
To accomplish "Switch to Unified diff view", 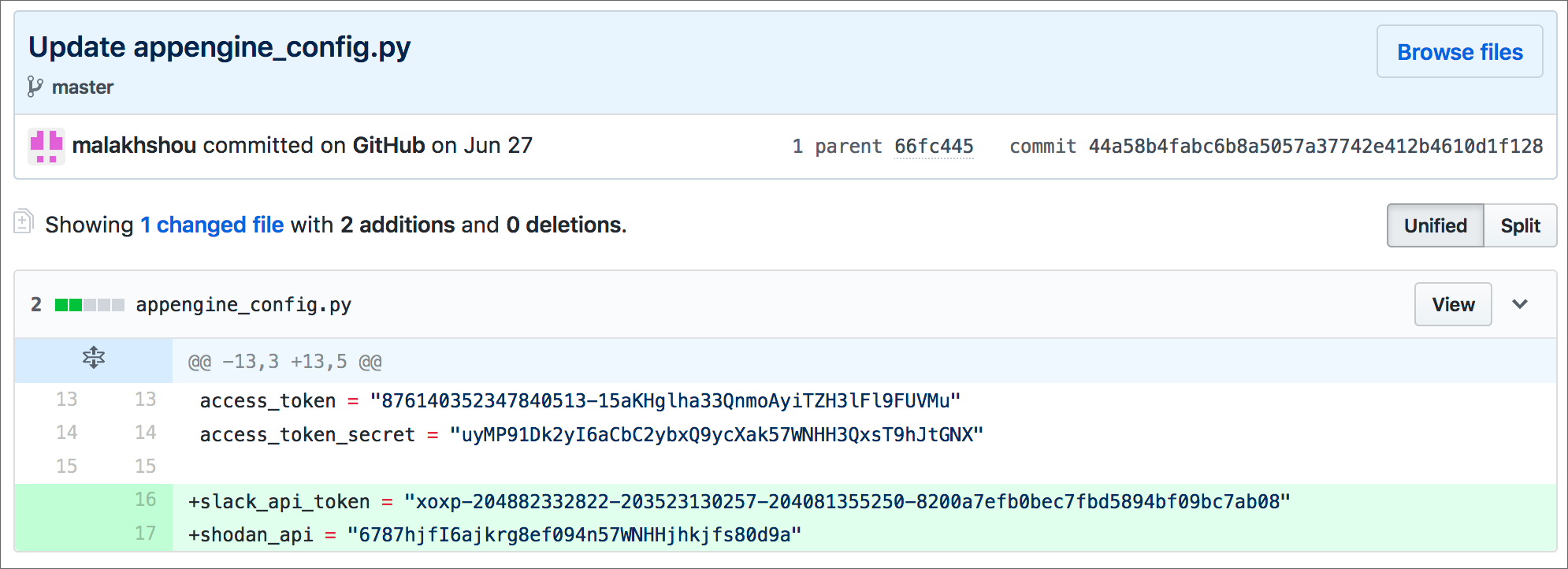I will tap(1436, 225).
